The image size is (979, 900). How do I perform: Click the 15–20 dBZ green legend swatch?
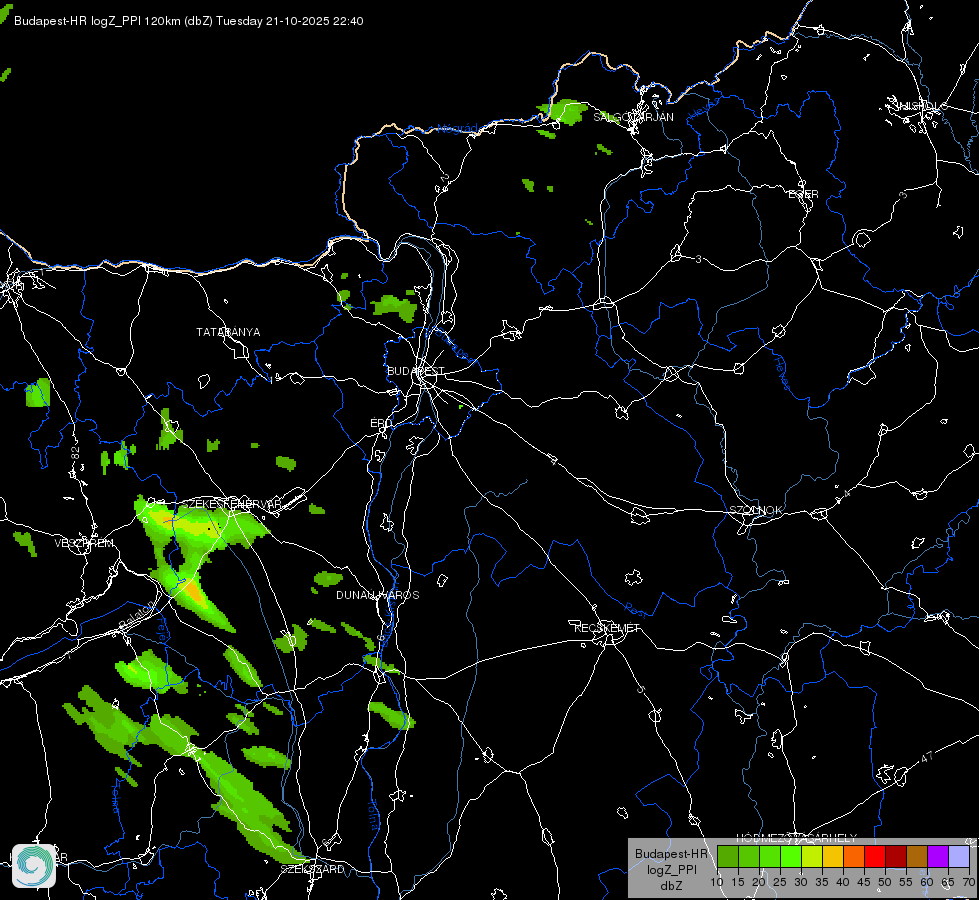(749, 856)
